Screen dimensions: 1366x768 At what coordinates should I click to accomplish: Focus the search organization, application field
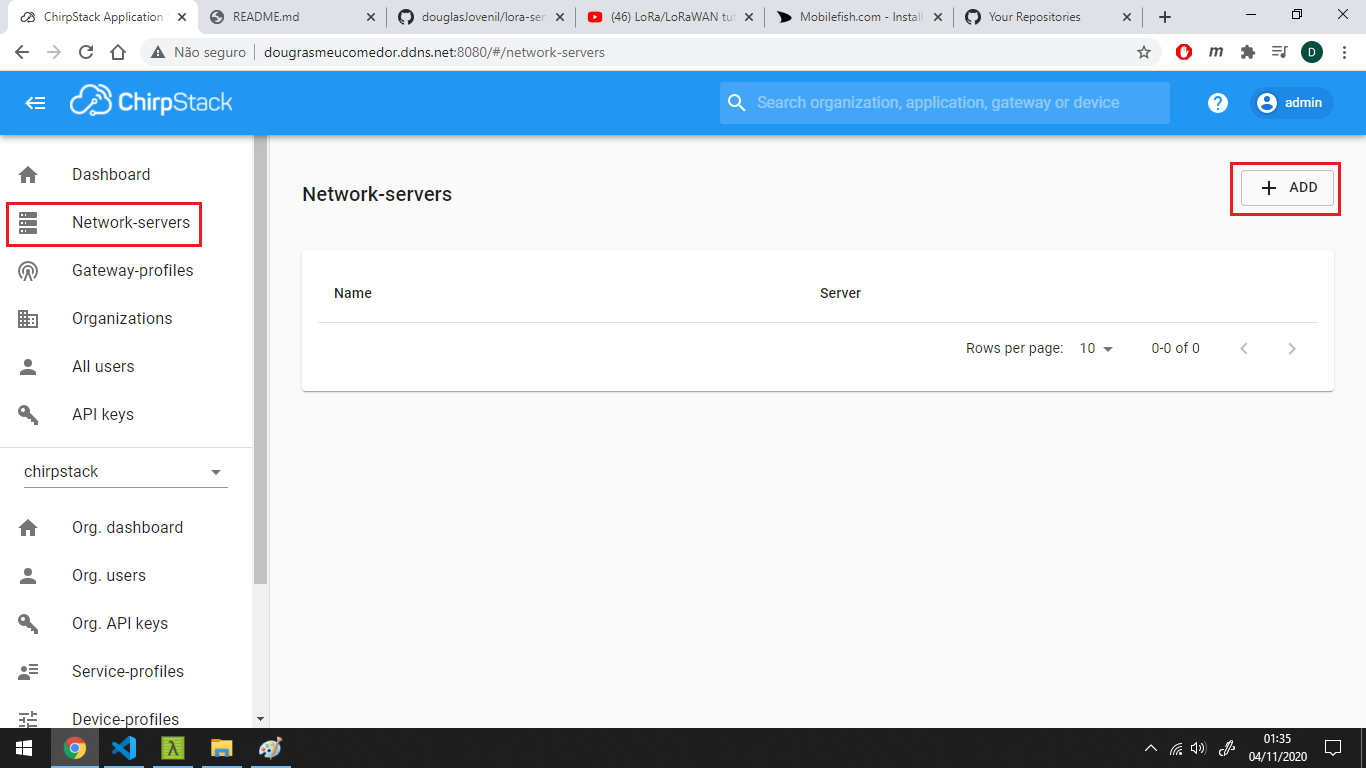(945, 103)
